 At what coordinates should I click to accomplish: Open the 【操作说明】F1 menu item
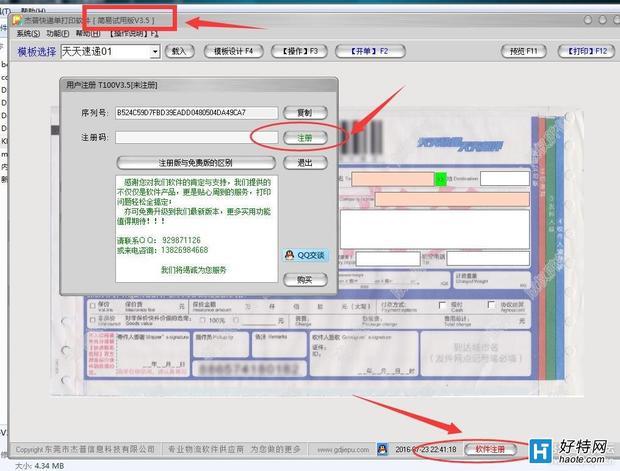(134, 34)
